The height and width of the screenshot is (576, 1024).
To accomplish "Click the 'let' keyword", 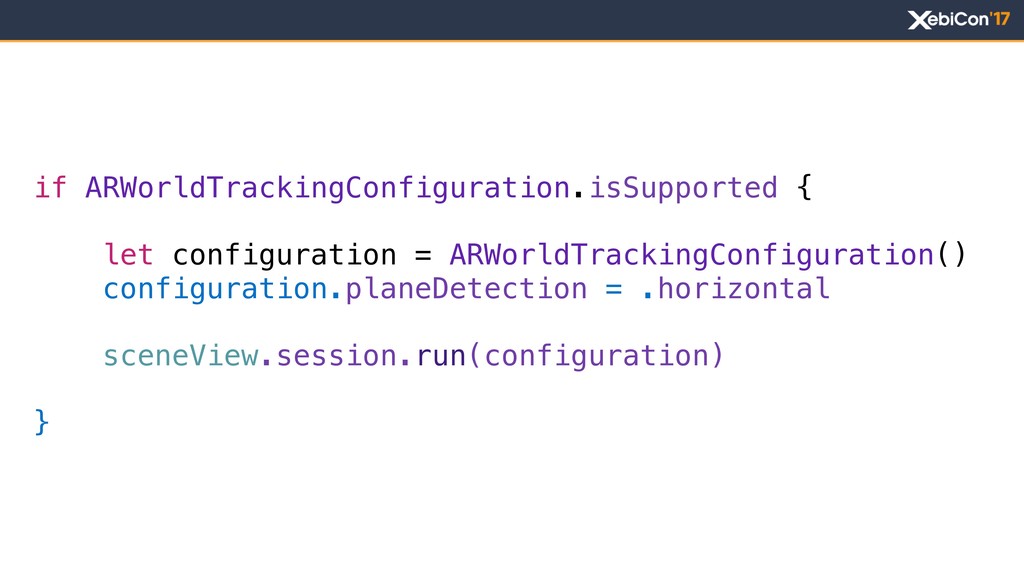I will pos(129,255).
